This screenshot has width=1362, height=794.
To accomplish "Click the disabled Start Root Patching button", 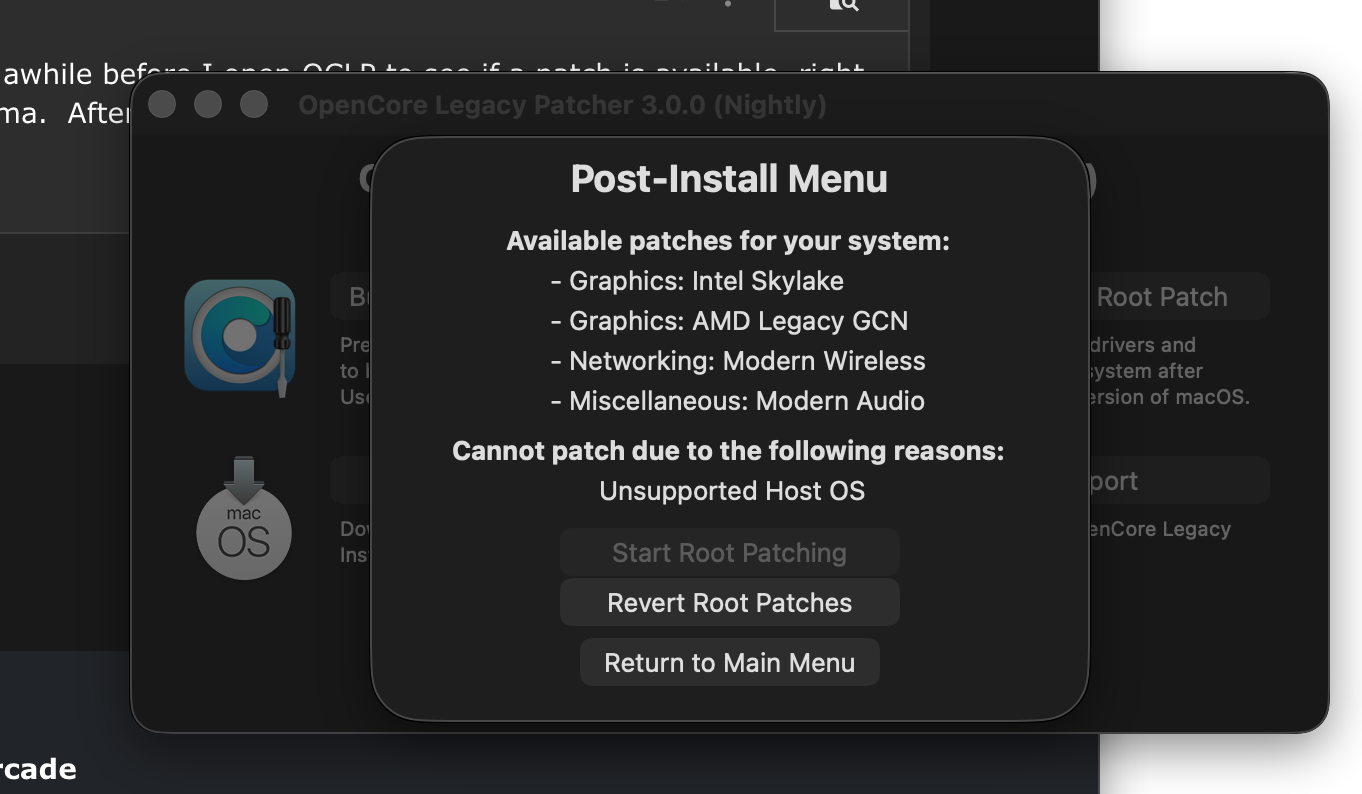I will pyautogui.click(x=729, y=553).
